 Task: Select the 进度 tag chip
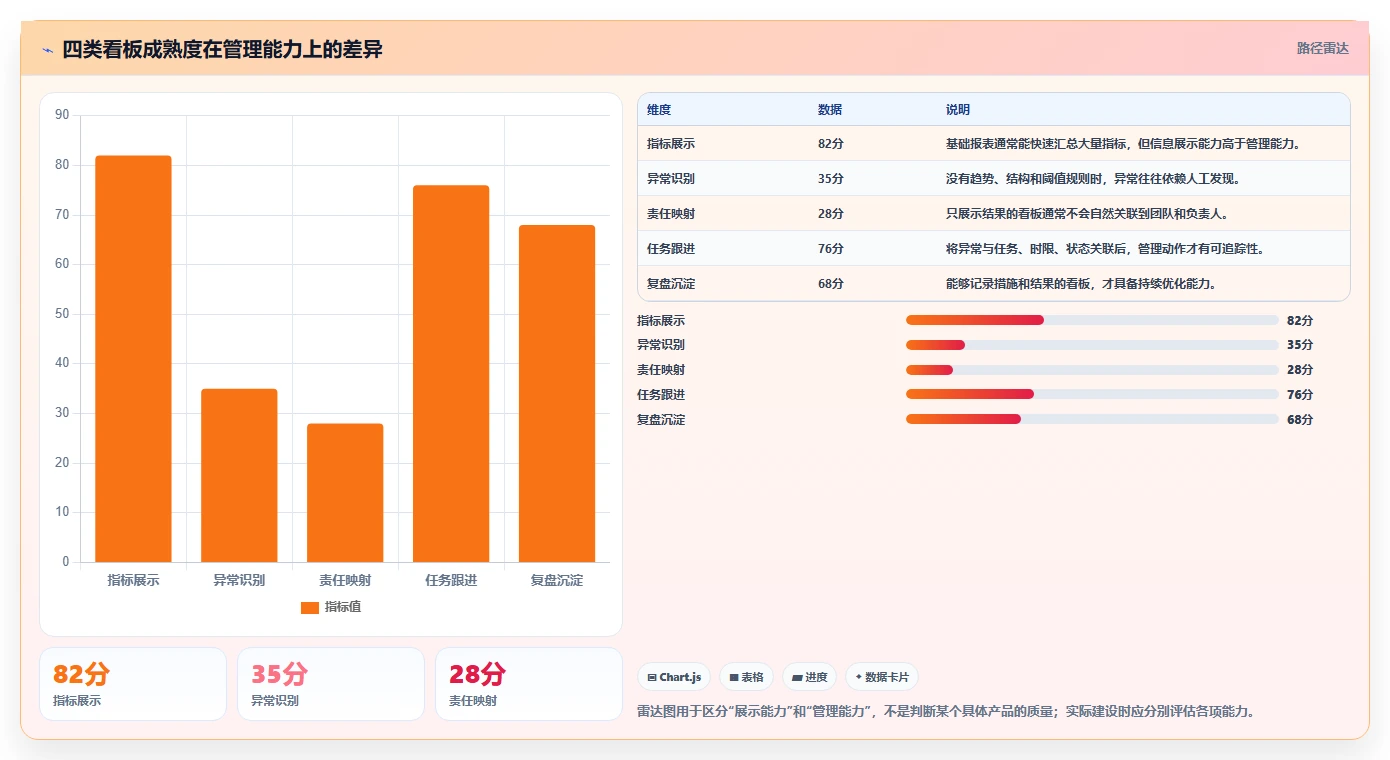pyautogui.click(x=809, y=677)
